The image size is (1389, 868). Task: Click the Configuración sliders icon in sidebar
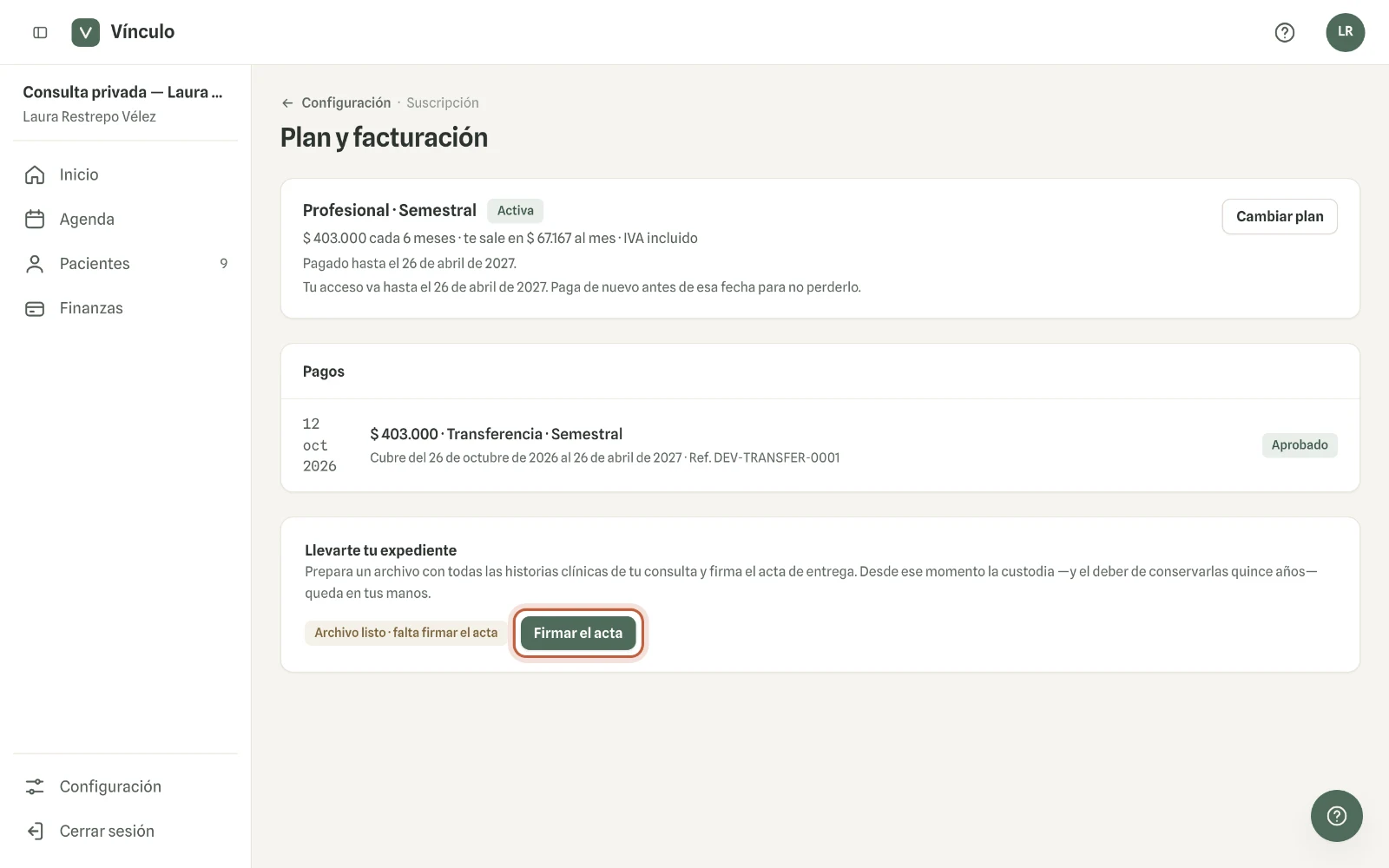[x=35, y=786]
